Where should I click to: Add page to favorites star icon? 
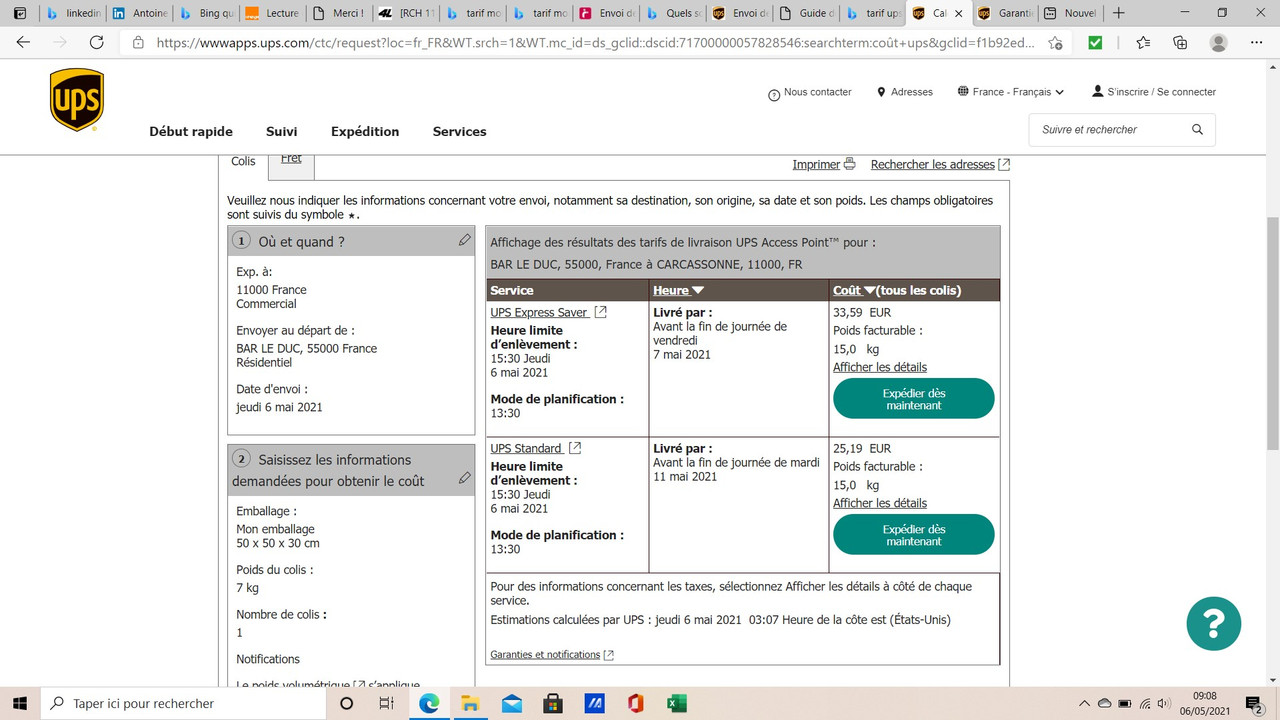[1055, 43]
